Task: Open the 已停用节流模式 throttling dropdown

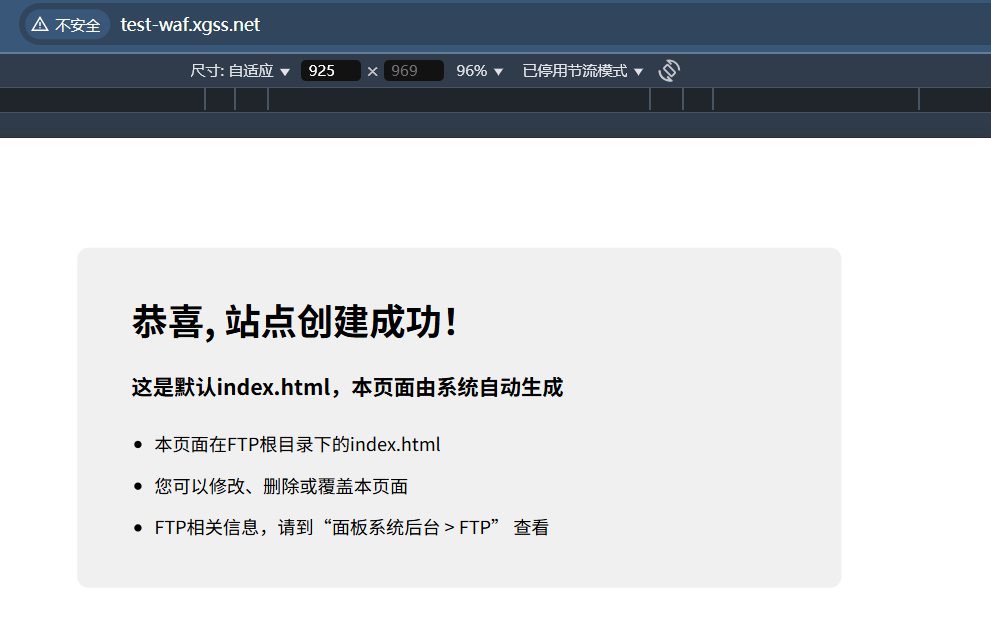Action: pyautogui.click(x=582, y=71)
